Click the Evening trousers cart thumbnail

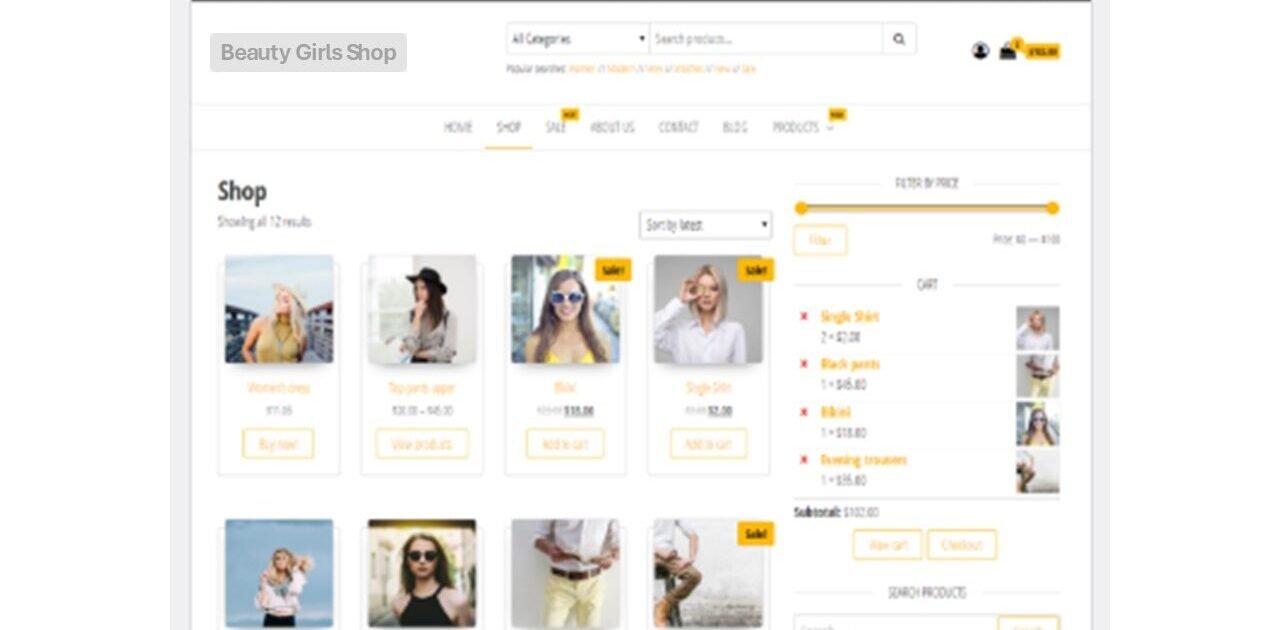[x=1038, y=472]
